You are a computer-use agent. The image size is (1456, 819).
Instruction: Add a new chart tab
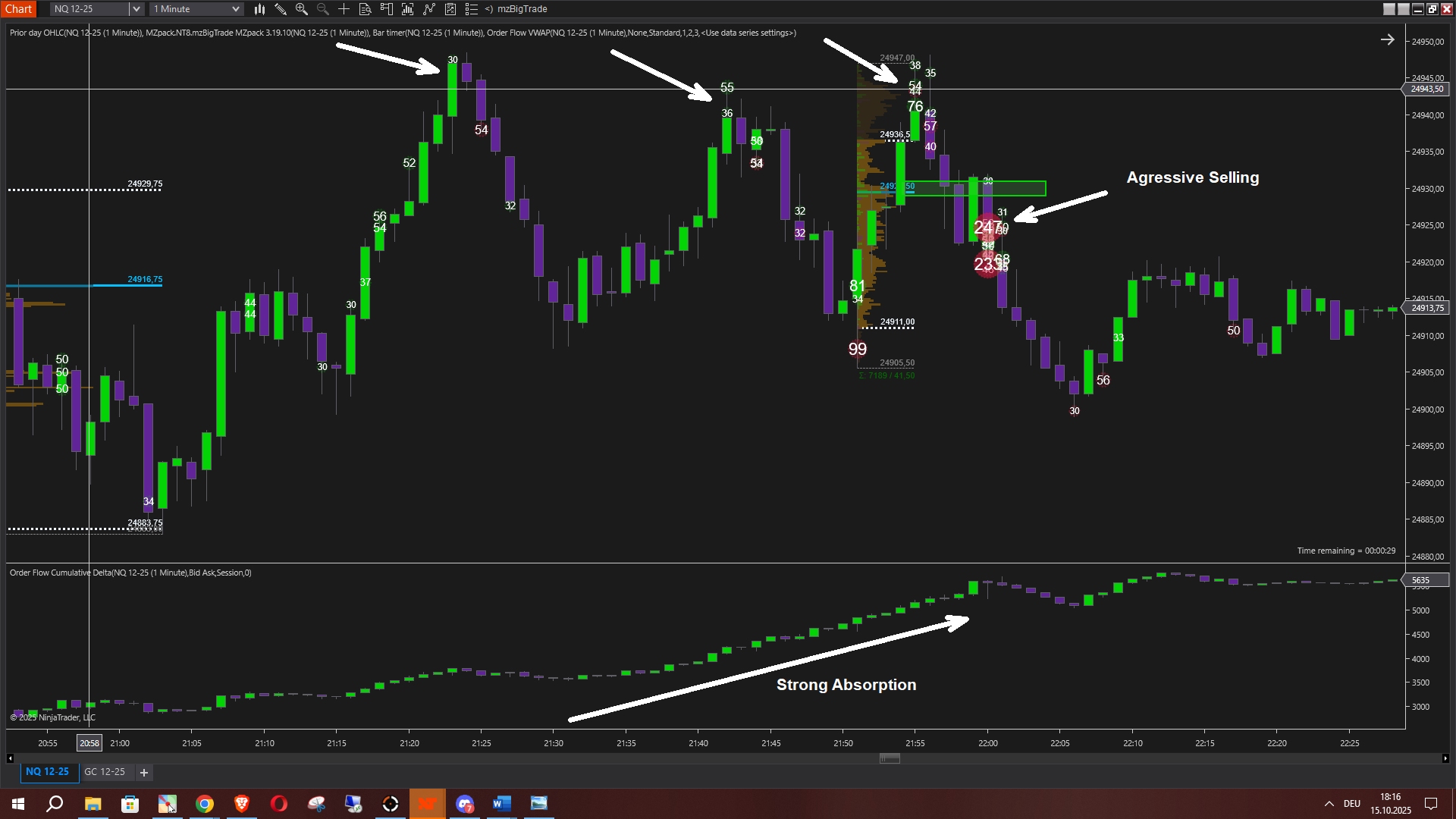point(144,773)
